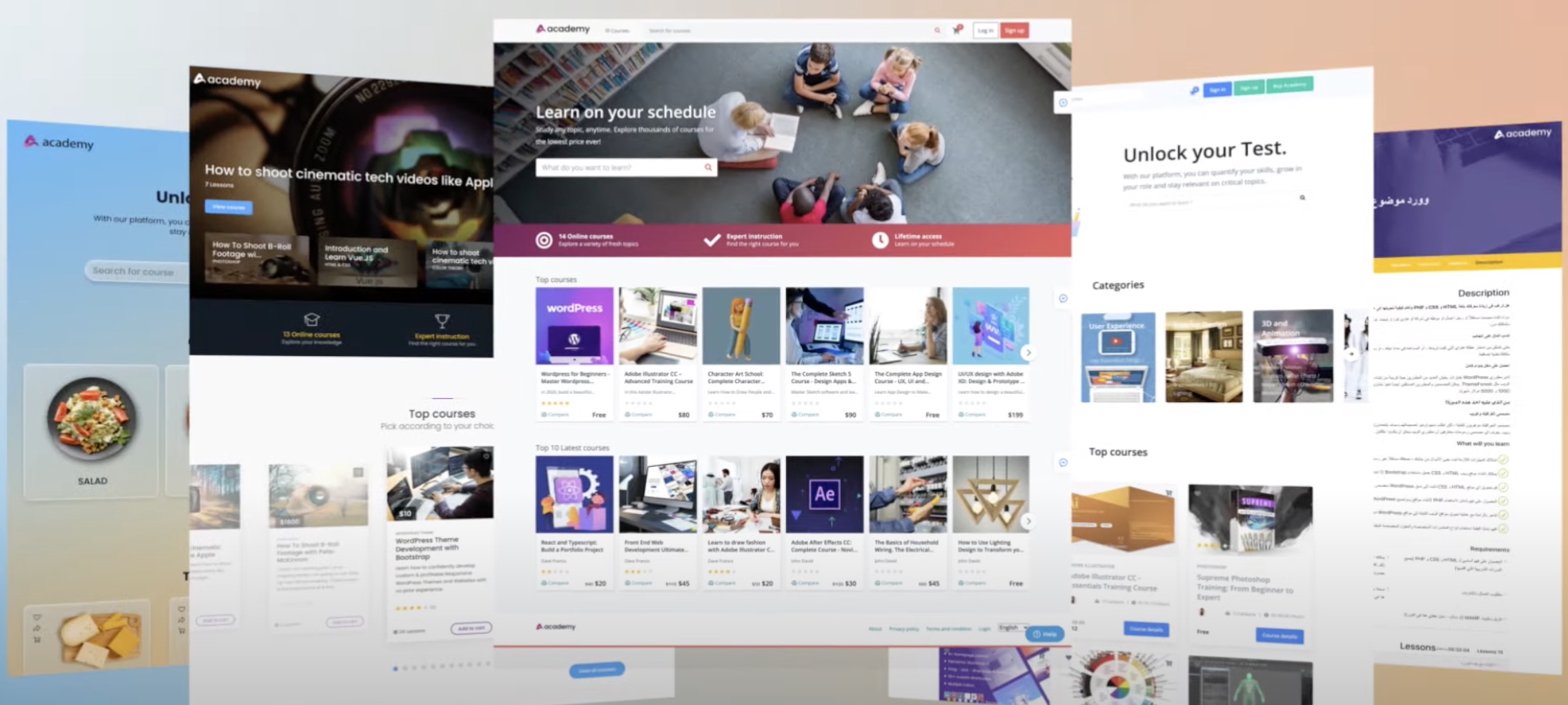Click the 14 Online courses target icon

[x=544, y=240]
